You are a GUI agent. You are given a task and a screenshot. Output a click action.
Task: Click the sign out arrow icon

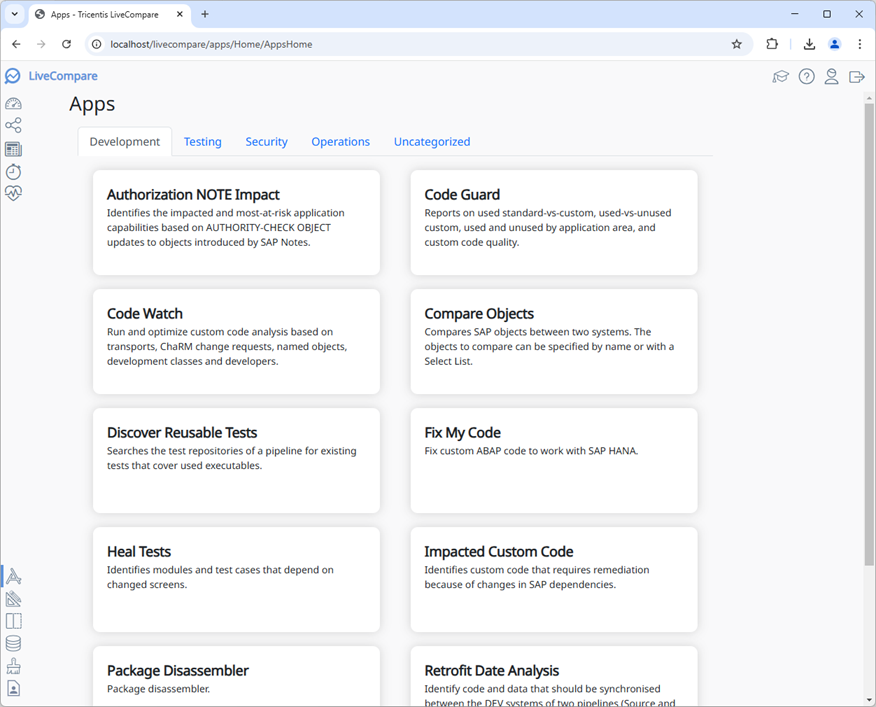(x=857, y=77)
